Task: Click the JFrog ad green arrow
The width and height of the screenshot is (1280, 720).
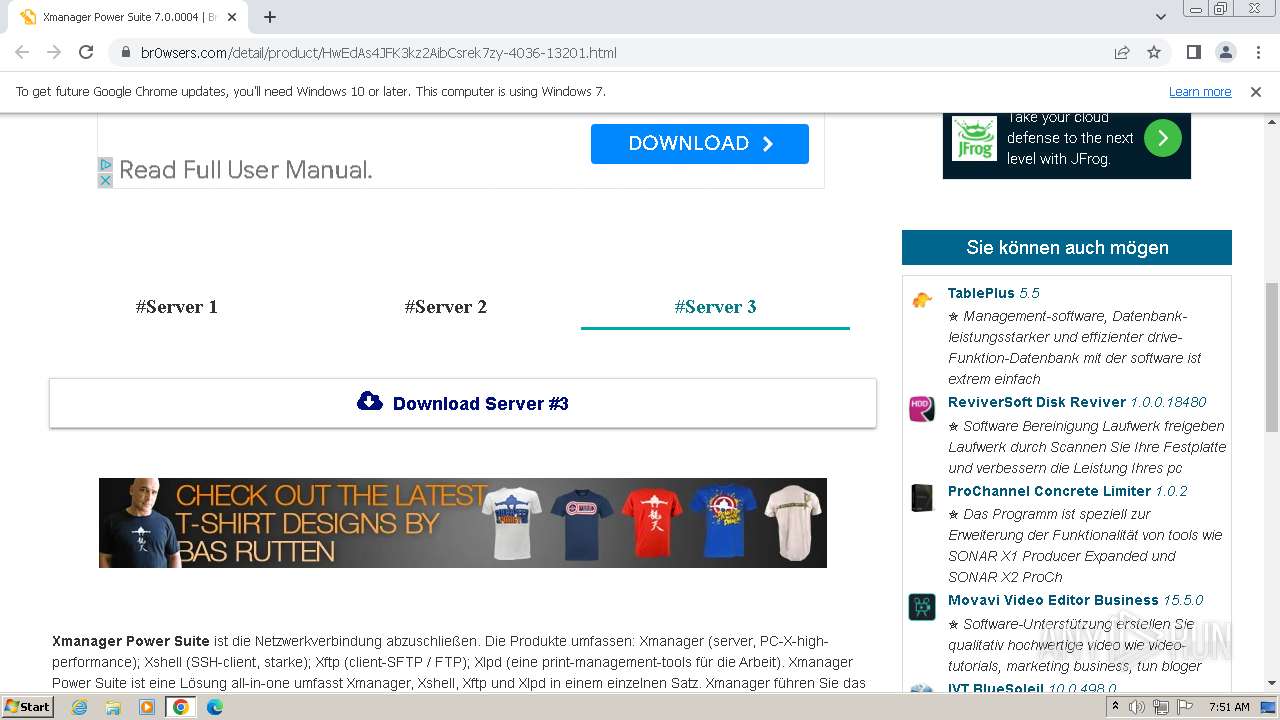Action: point(1162,138)
